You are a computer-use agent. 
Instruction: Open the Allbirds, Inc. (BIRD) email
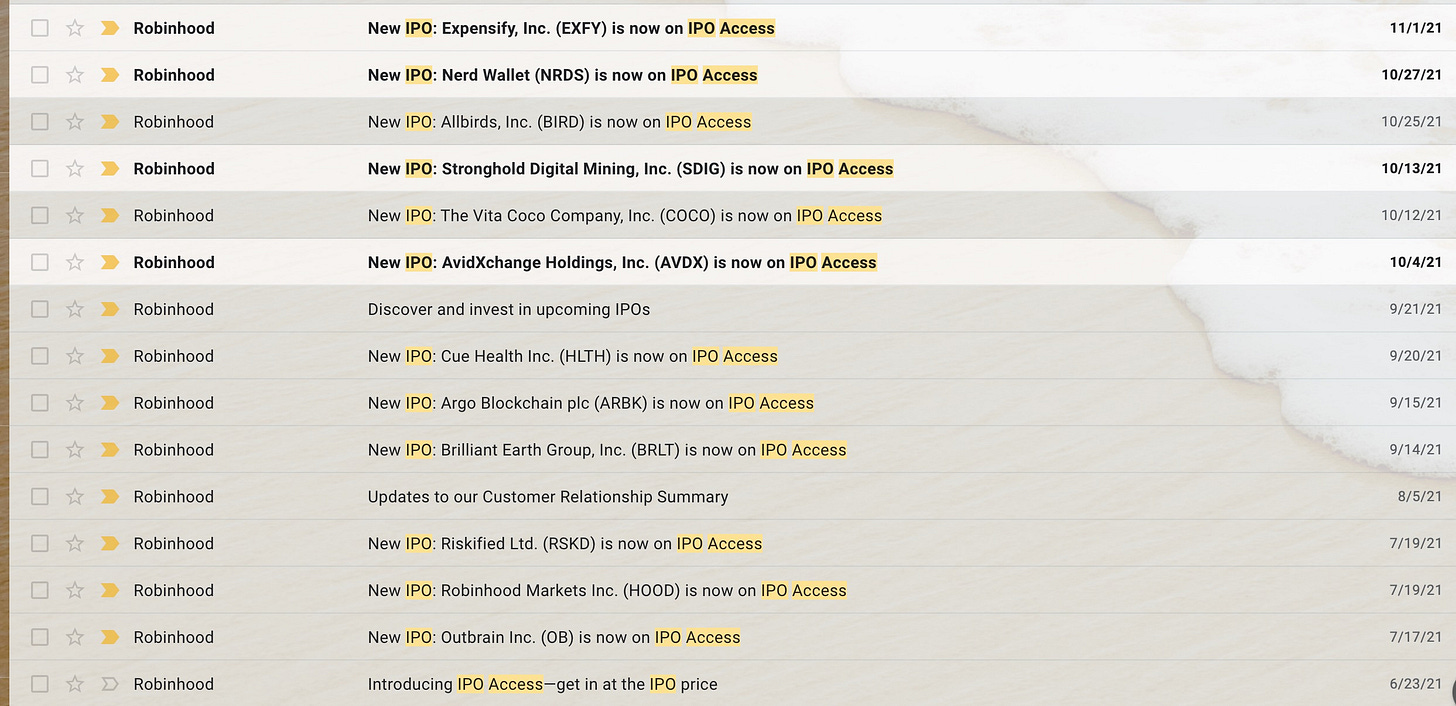point(559,122)
